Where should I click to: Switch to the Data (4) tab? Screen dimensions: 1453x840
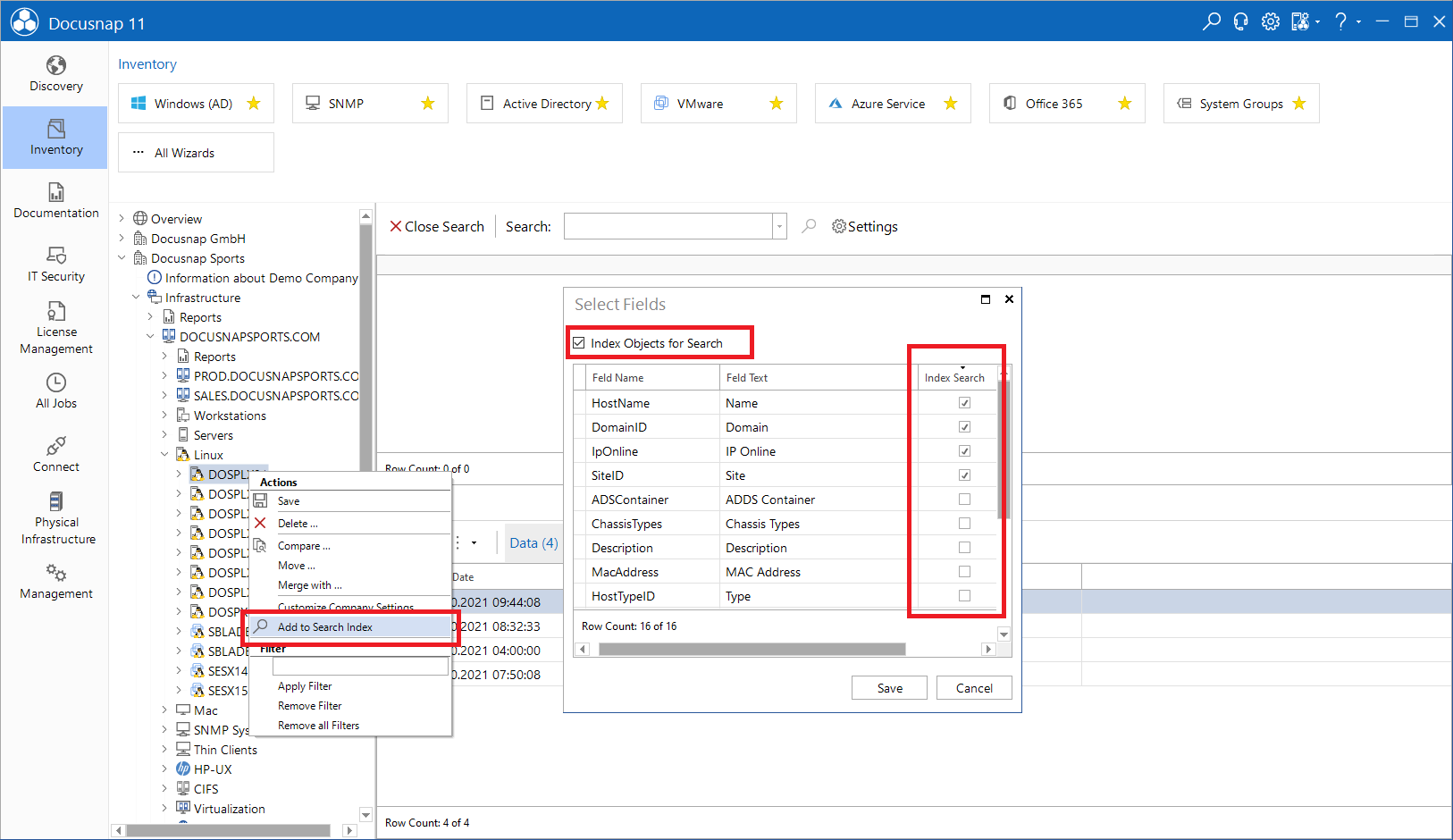click(x=533, y=543)
